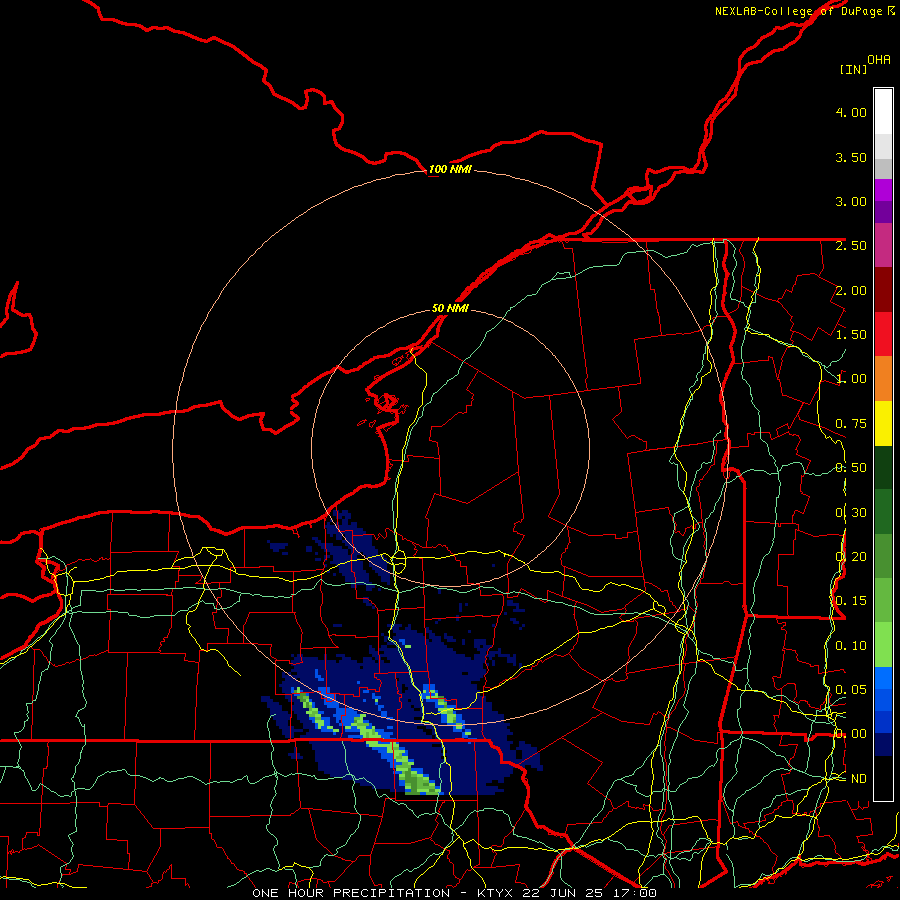This screenshot has width=900, height=900.
Task: Click the 0.20 legend value
Action: click(851, 557)
